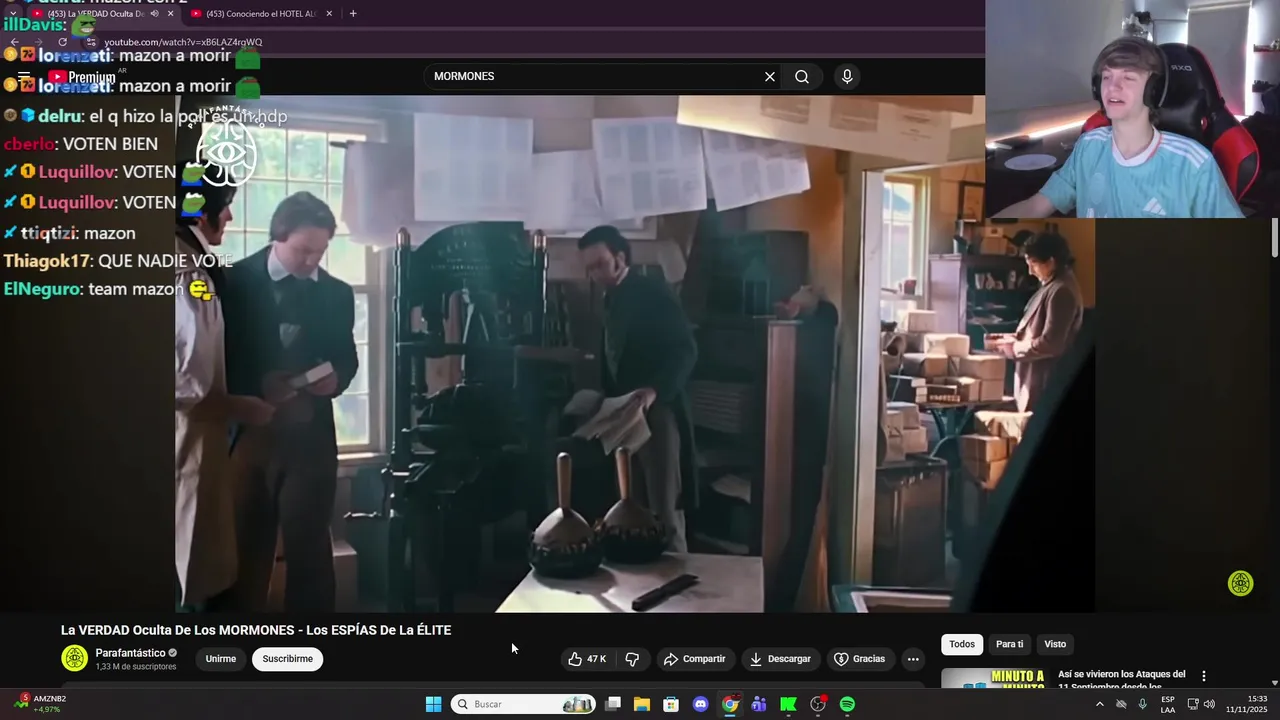This screenshot has height=720, width=1280.
Task: Go to YouTube Premium home logo
Action: pyautogui.click(x=81, y=77)
